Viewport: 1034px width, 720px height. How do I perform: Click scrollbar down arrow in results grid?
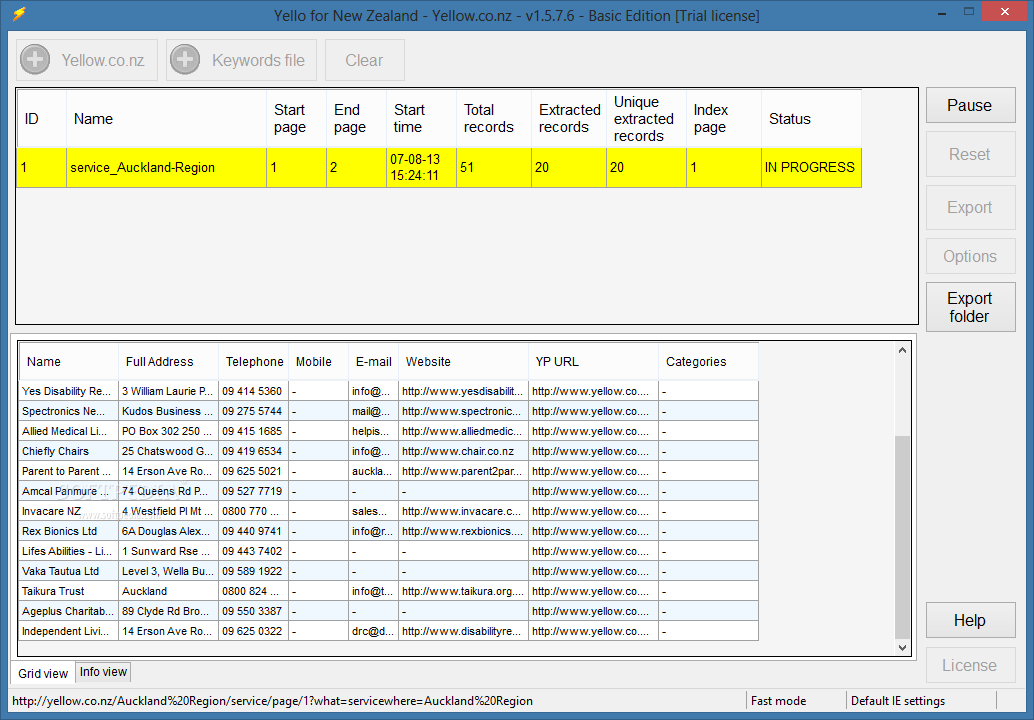click(902, 647)
